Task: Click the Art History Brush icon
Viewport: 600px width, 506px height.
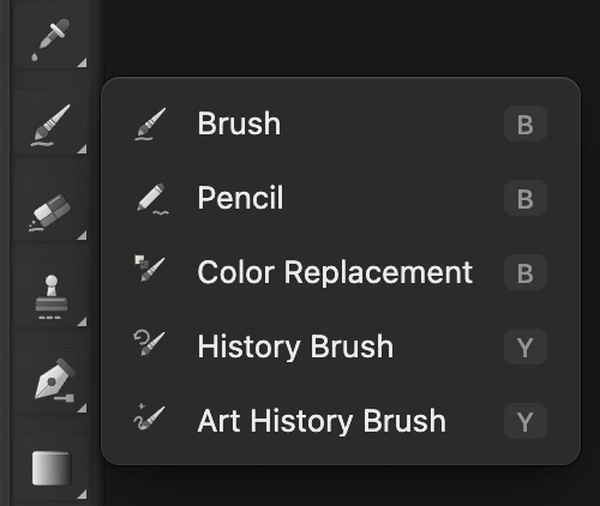Action: tap(149, 417)
